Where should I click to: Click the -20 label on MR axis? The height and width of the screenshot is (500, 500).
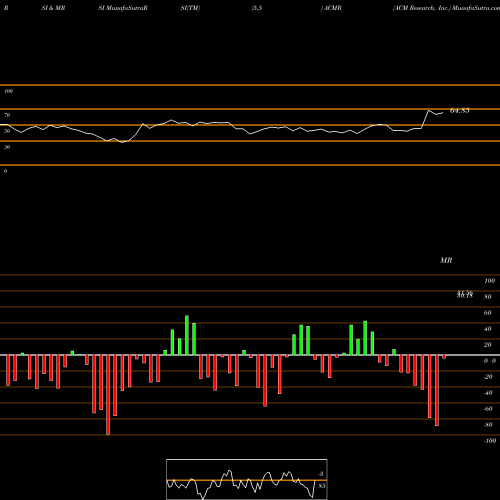488,377
